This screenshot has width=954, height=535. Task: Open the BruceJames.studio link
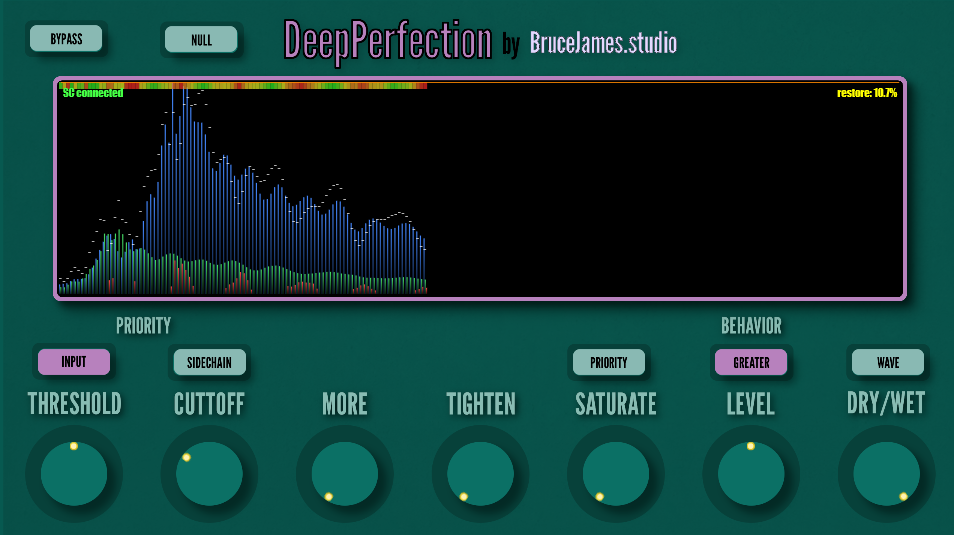pos(603,43)
